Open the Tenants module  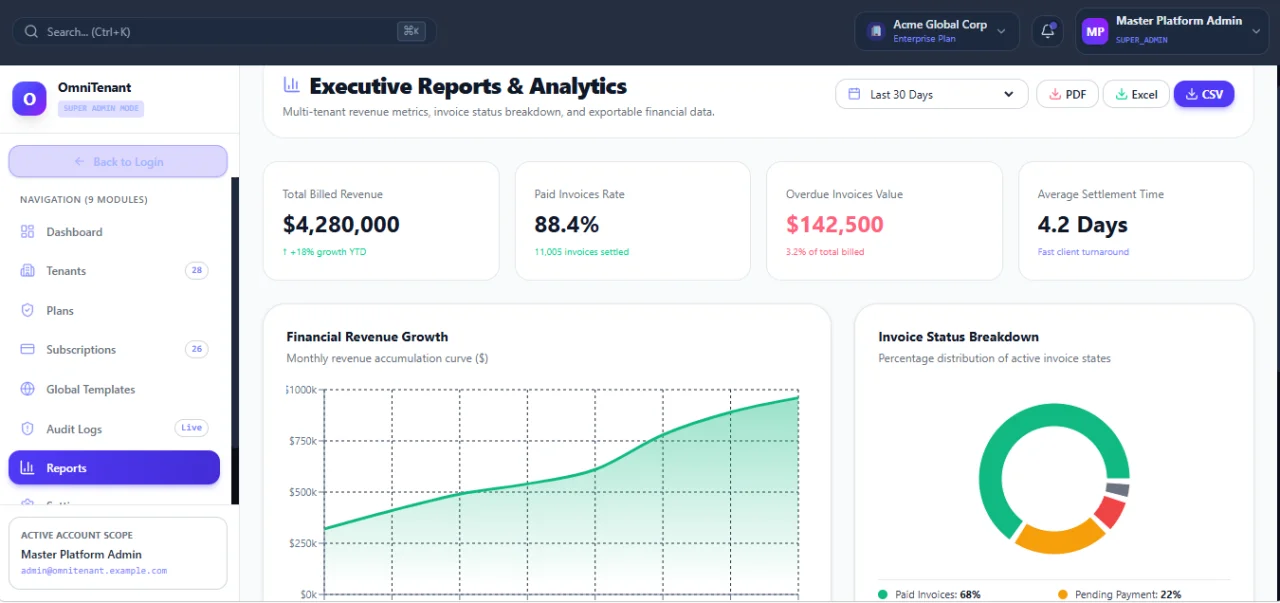click(x=114, y=271)
